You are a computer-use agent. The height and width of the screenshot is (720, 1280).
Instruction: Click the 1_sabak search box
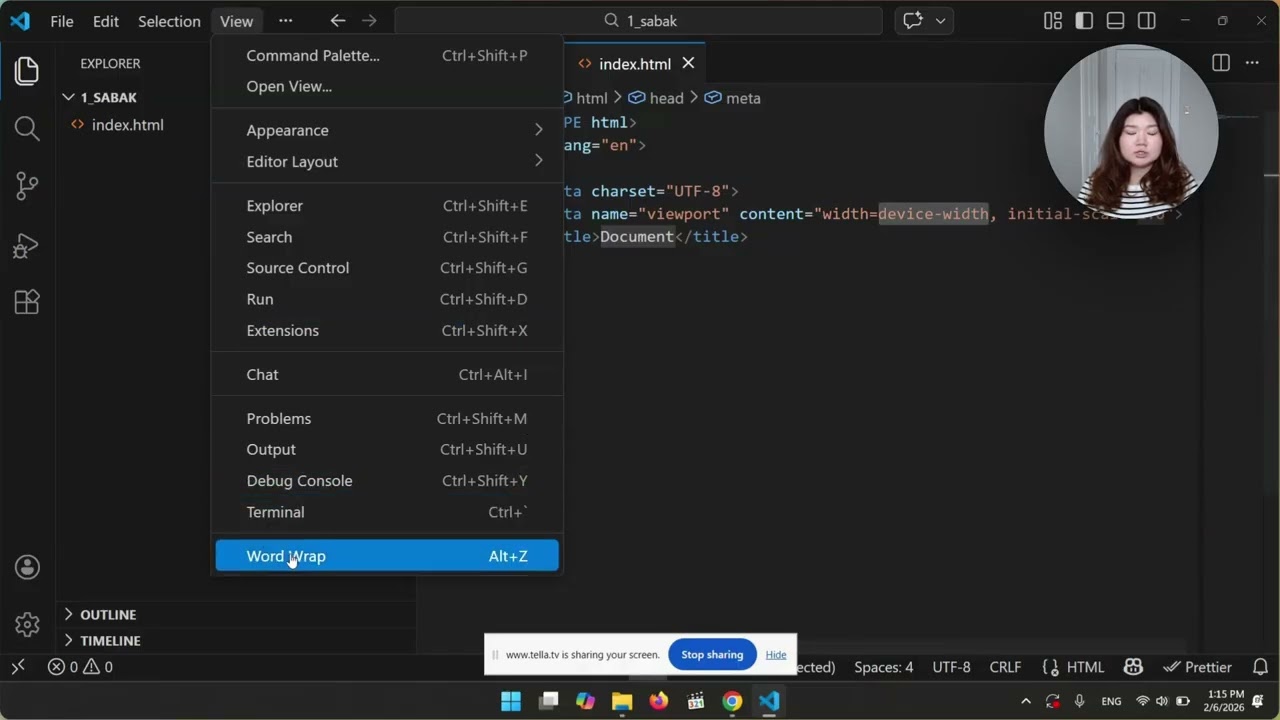[639, 21]
